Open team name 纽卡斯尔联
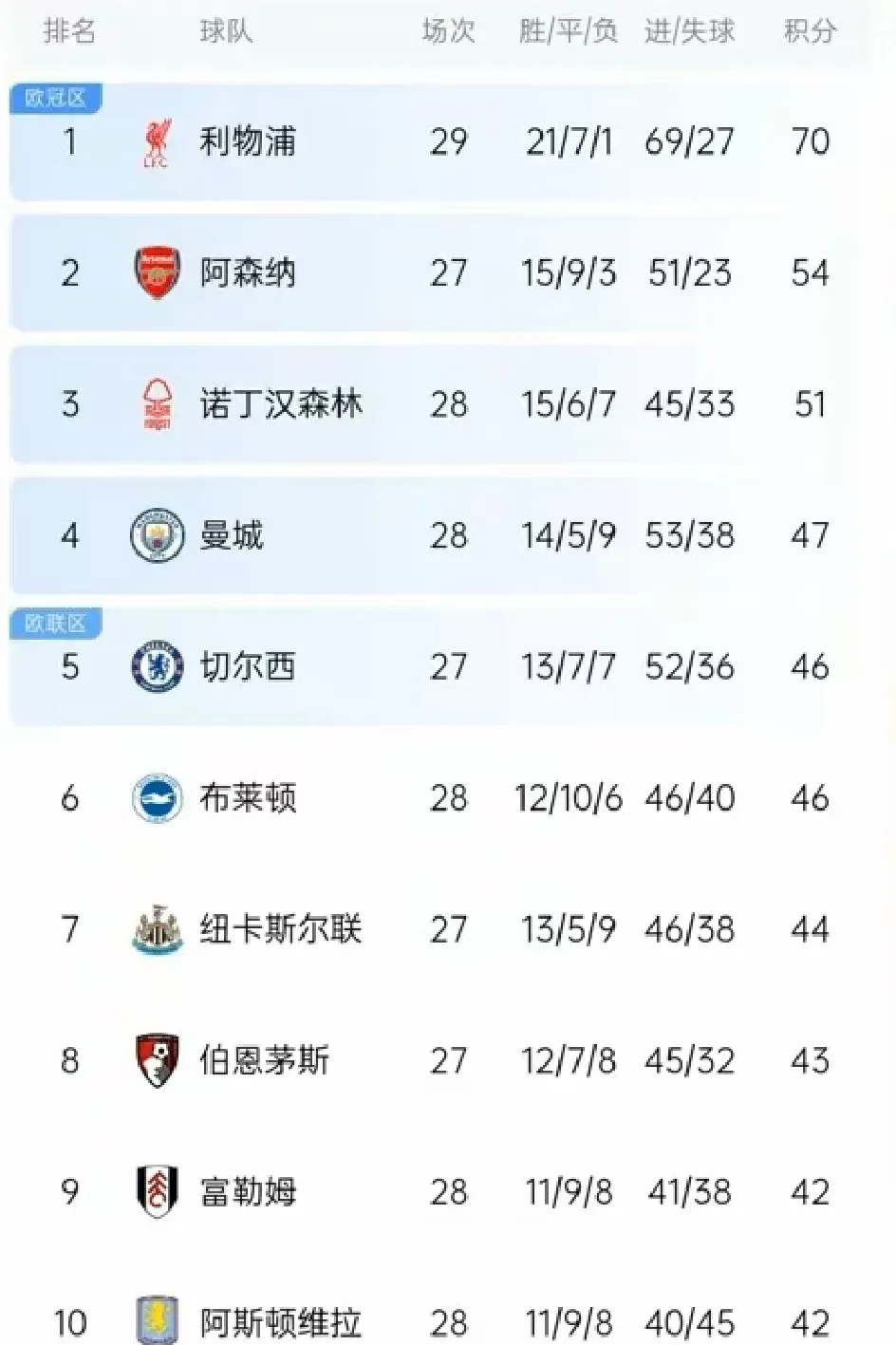 [x=281, y=929]
